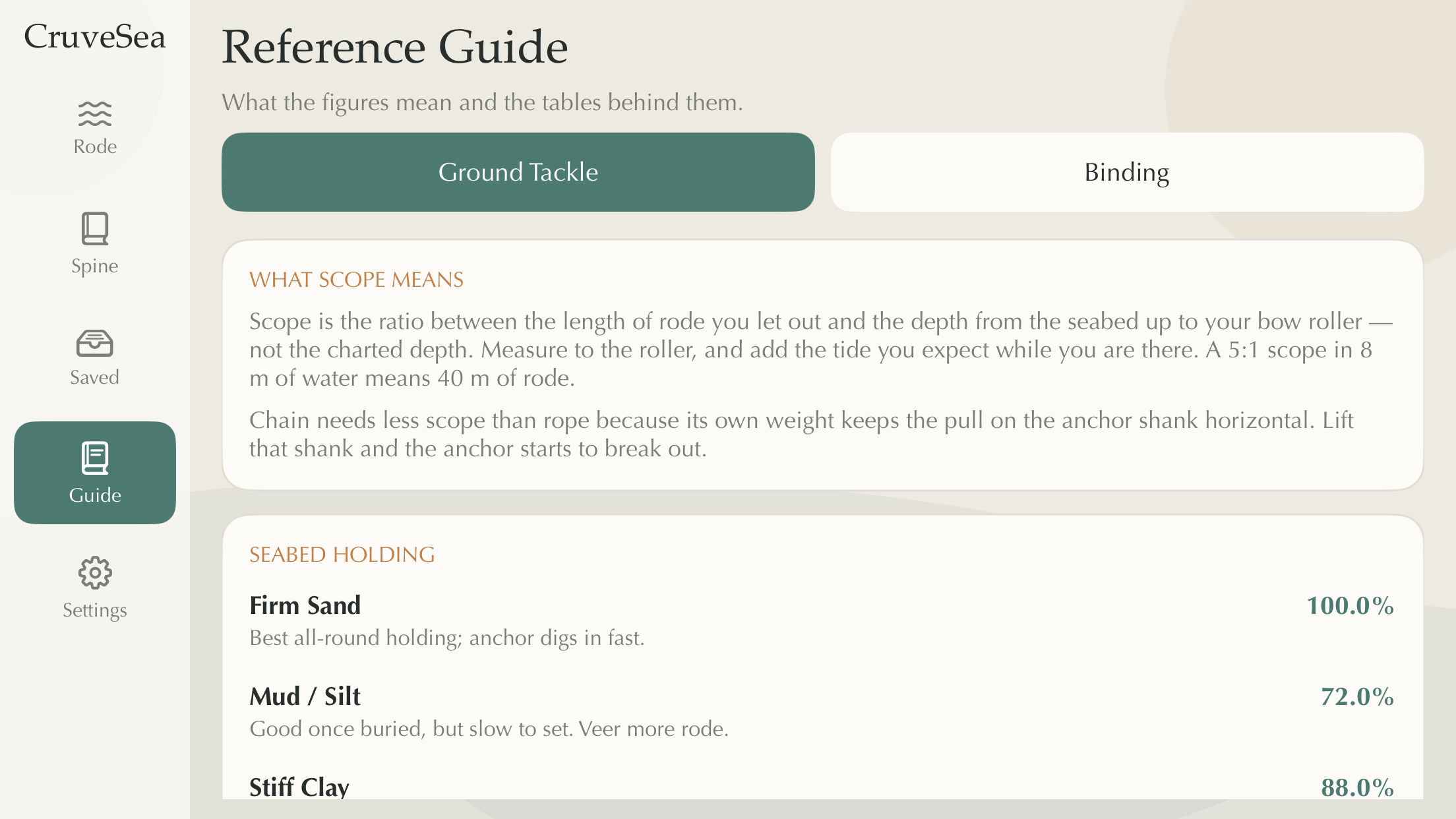
Task: Select the Stiff Clay seabed row
Action: [822, 787]
